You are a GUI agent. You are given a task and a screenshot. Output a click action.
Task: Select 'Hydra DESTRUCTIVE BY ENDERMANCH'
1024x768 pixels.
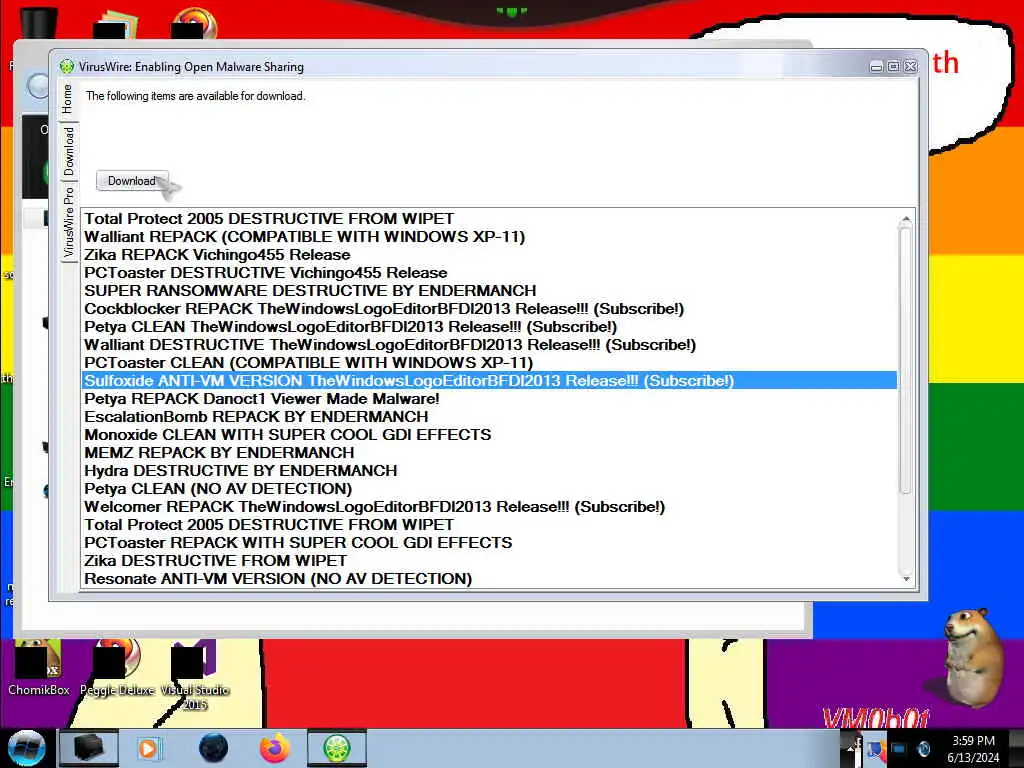click(x=489, y=471)
